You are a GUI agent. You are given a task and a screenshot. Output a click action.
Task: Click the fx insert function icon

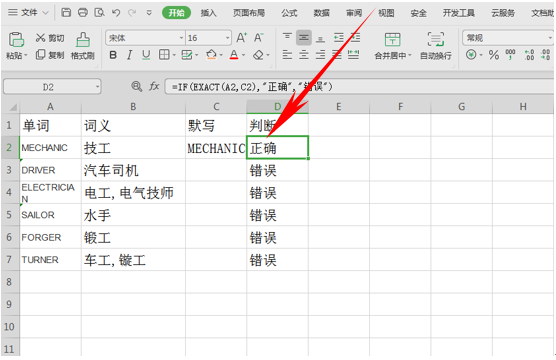pos(154,86)
